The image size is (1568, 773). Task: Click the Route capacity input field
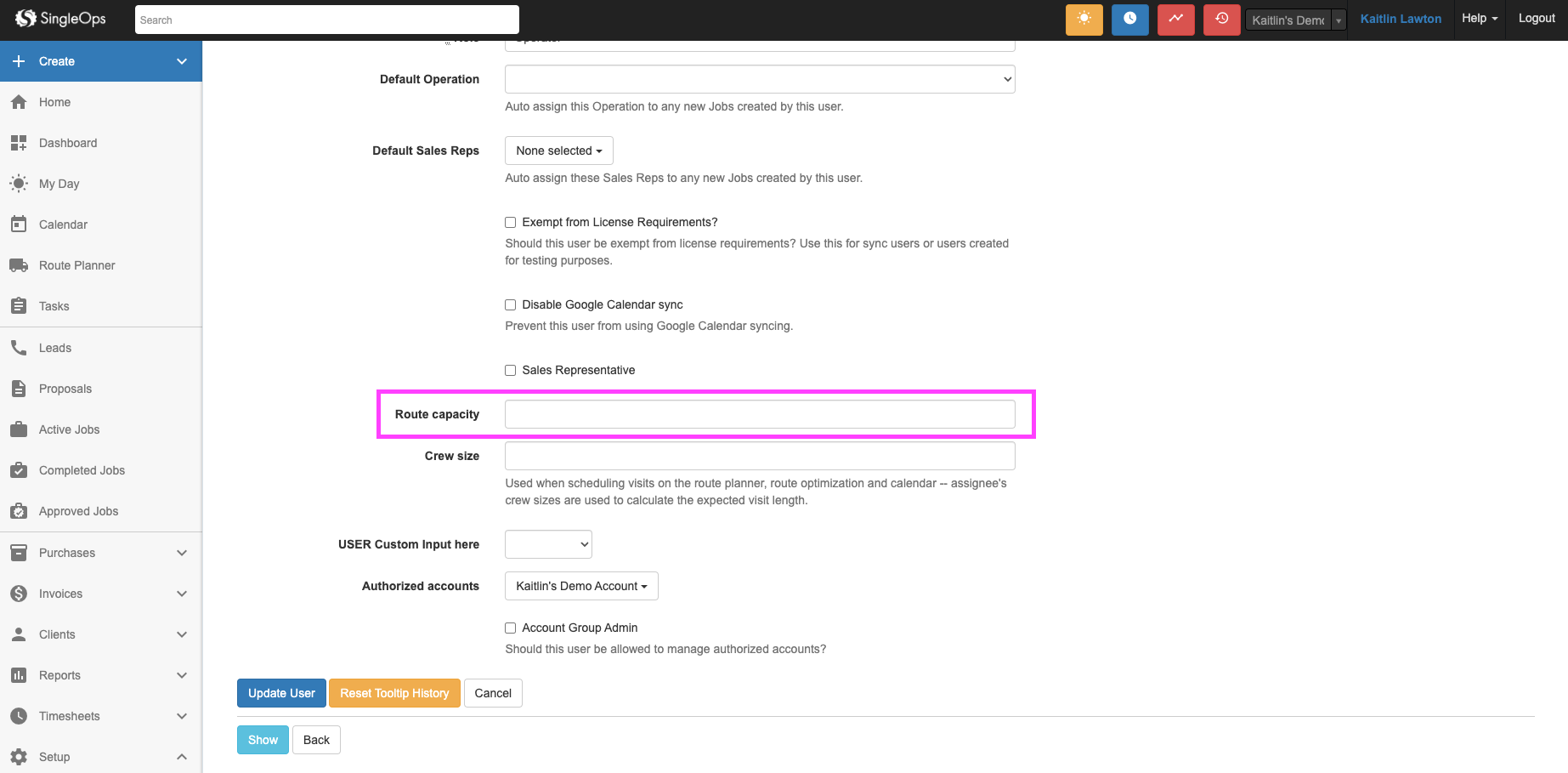click(759, 414)
